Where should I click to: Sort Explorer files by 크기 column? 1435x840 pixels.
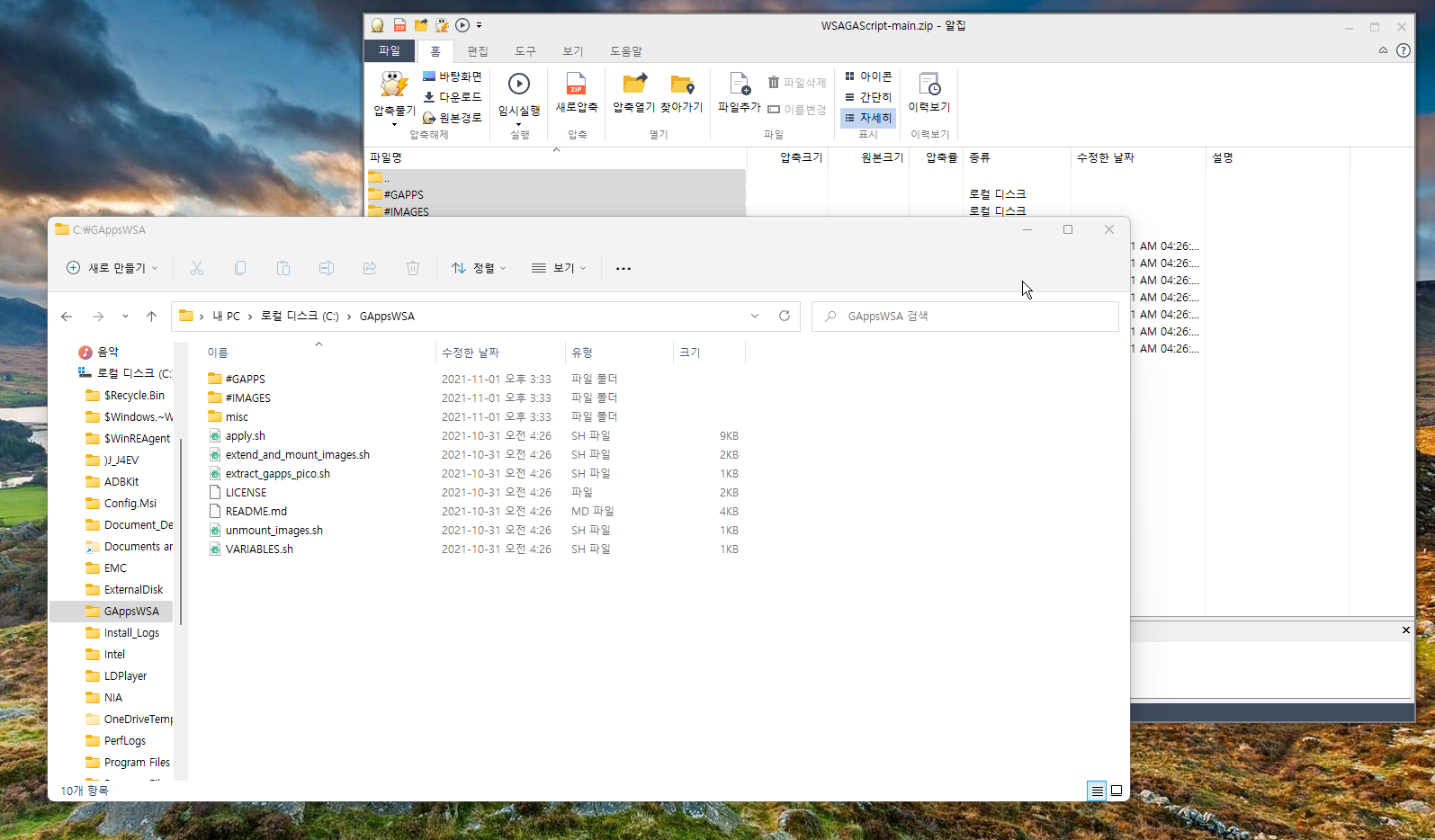click(x=708, y=353)
